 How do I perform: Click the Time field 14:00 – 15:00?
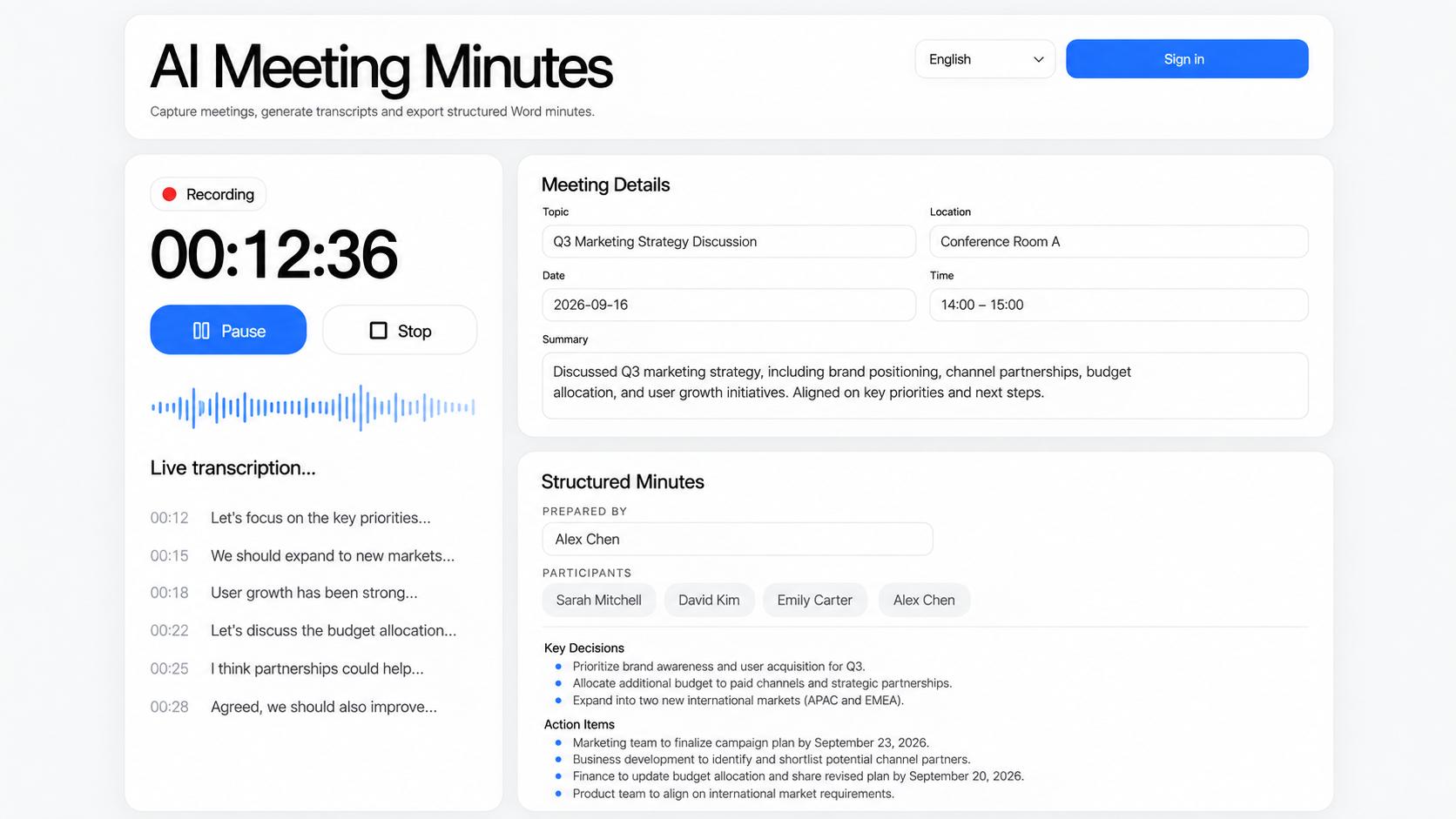click(1119, 305)
